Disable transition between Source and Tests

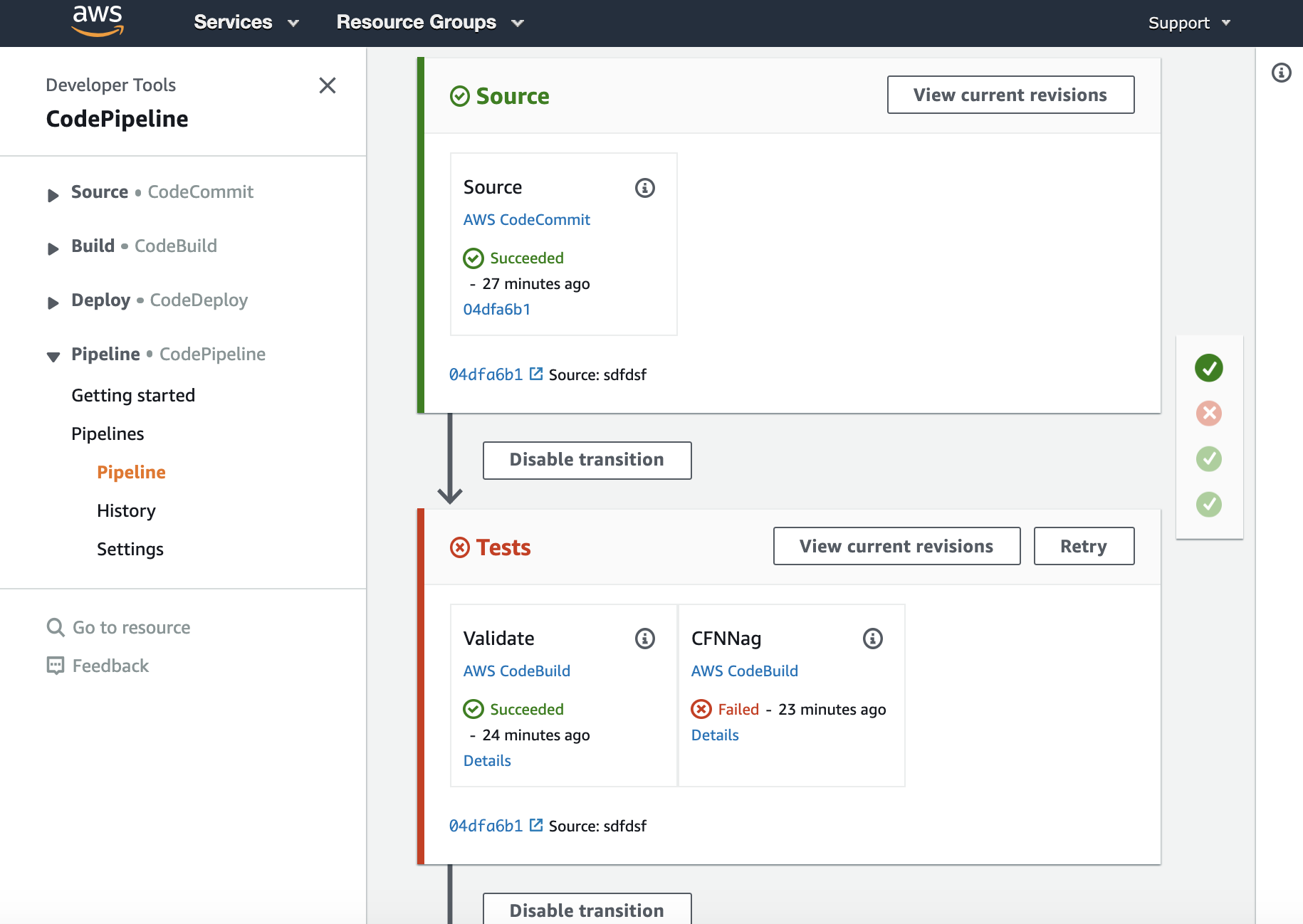(587, 460)
